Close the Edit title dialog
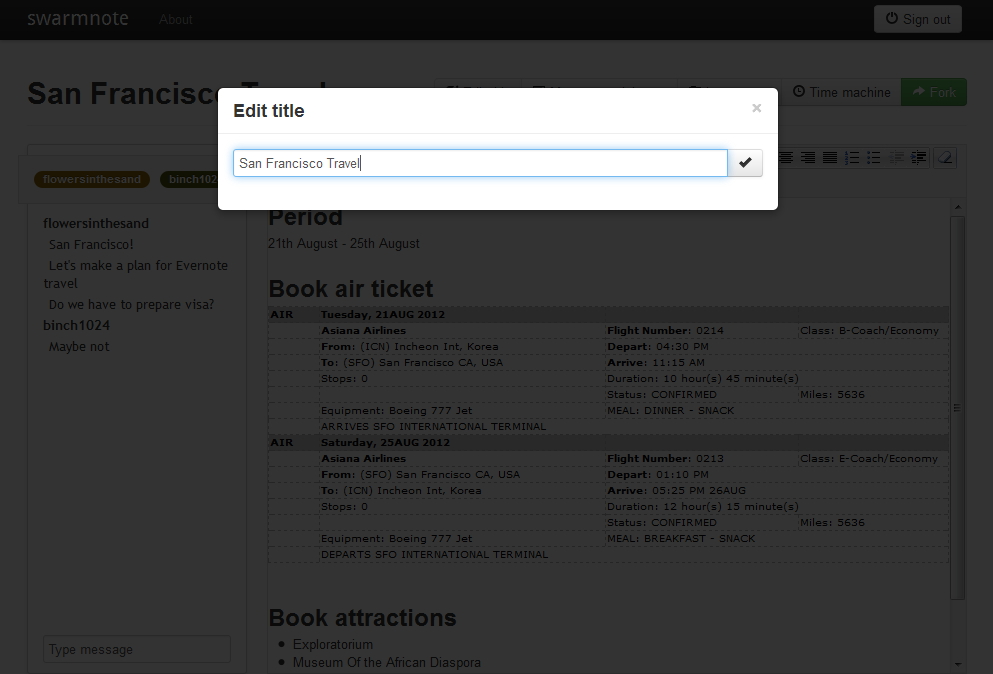The width and height of the screenshot is (993, 674). (756, 108)
